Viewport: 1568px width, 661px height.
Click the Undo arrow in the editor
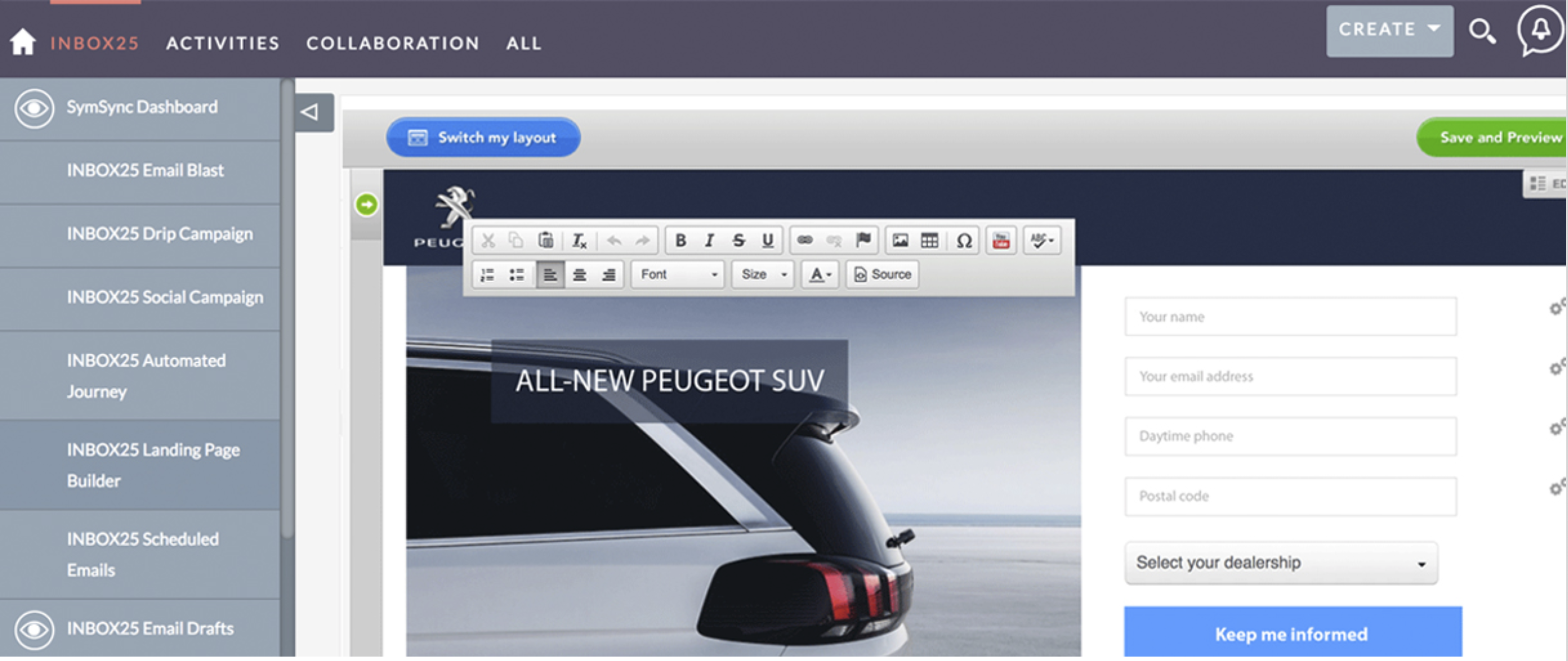point(614,240)
